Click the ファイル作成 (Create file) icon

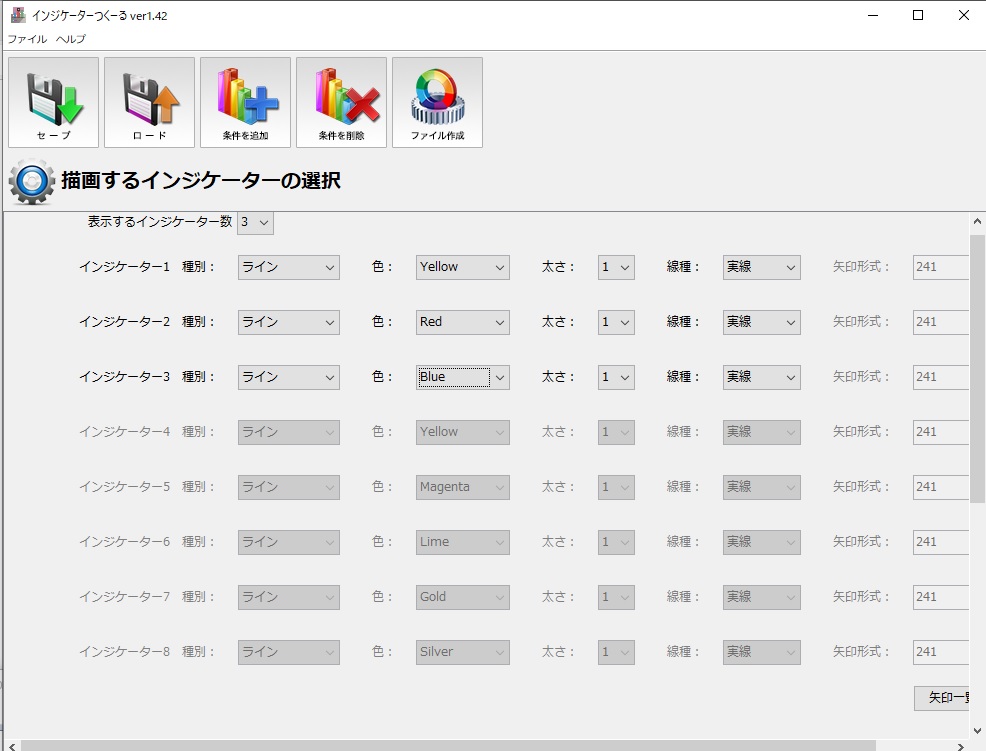click(437, 102)
